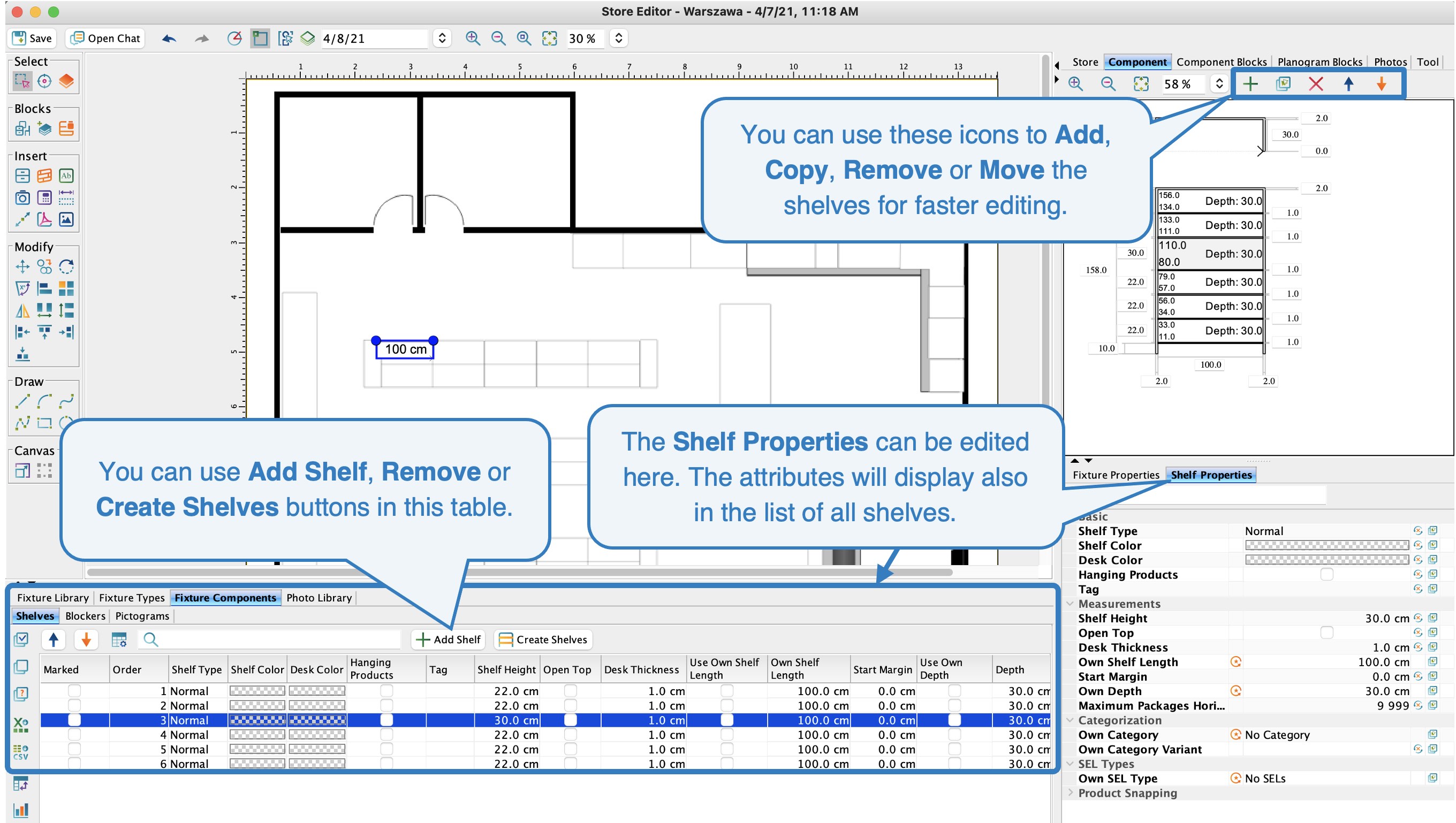Toggle Use Own Shelf Length in row 2
Image resolution: width=1456 pixels, height=823 pixels.
pos(726,705)
